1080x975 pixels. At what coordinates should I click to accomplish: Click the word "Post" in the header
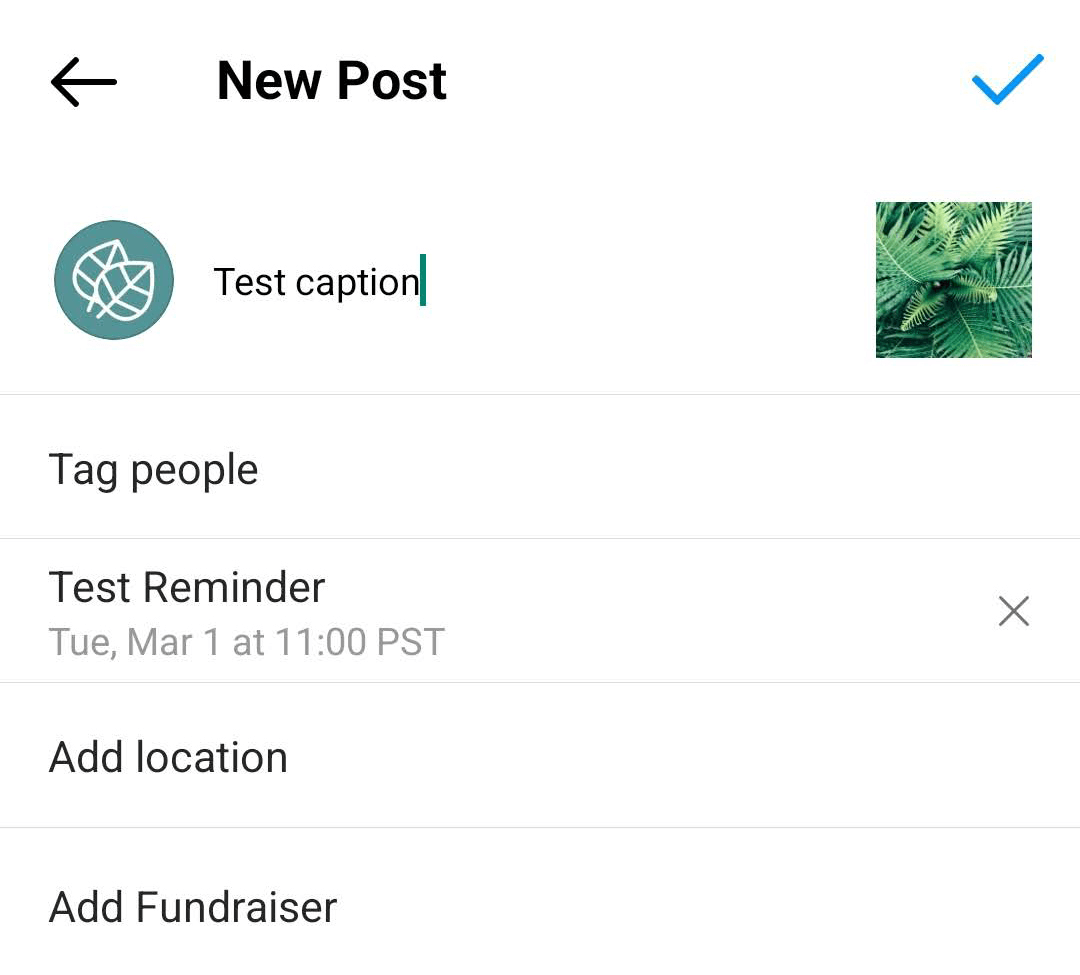coord(392,81)
